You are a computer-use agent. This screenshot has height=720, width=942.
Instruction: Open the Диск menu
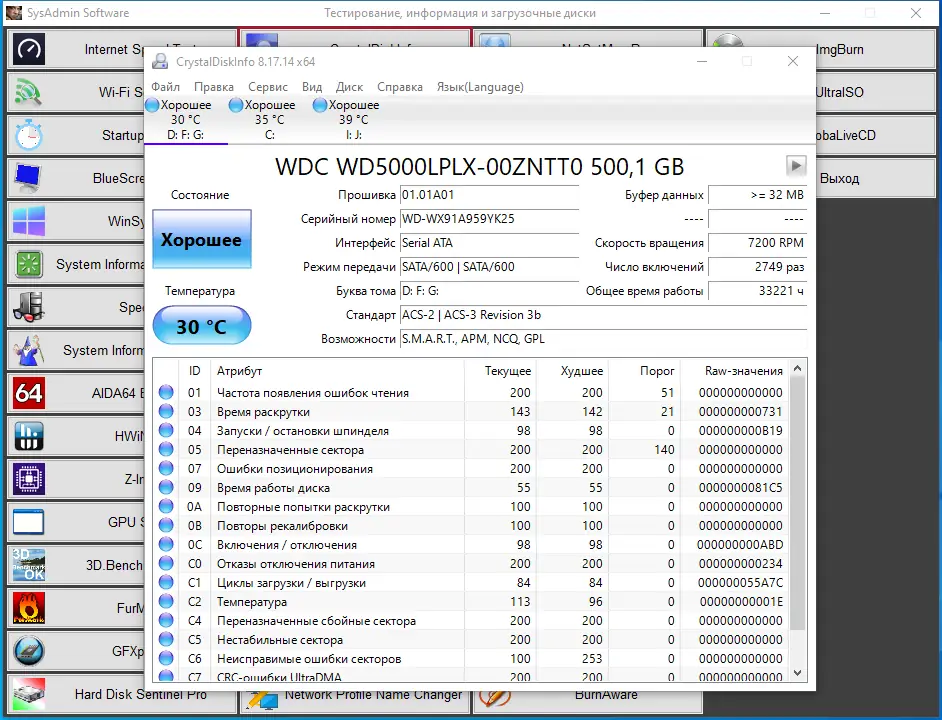coord(349,87)
